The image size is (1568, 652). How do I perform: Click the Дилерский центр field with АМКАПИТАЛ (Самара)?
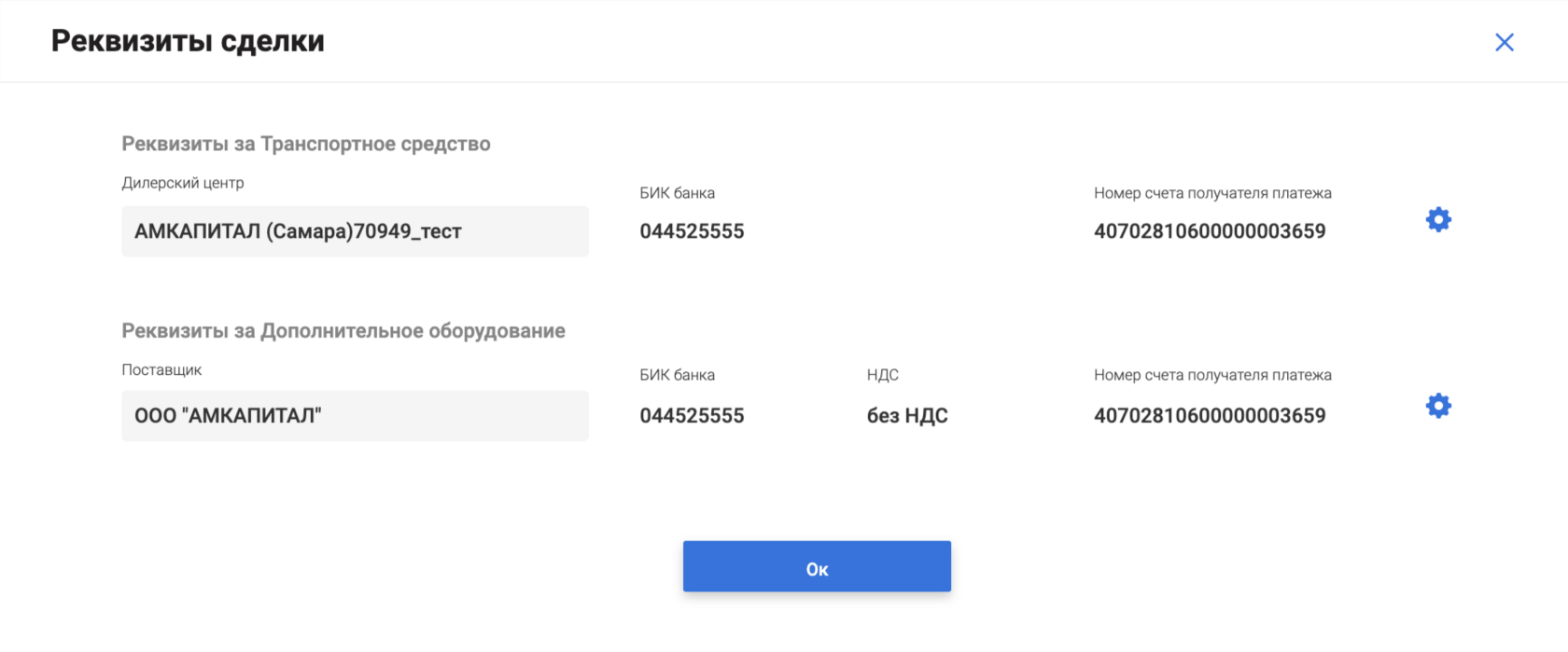point(355,231)
